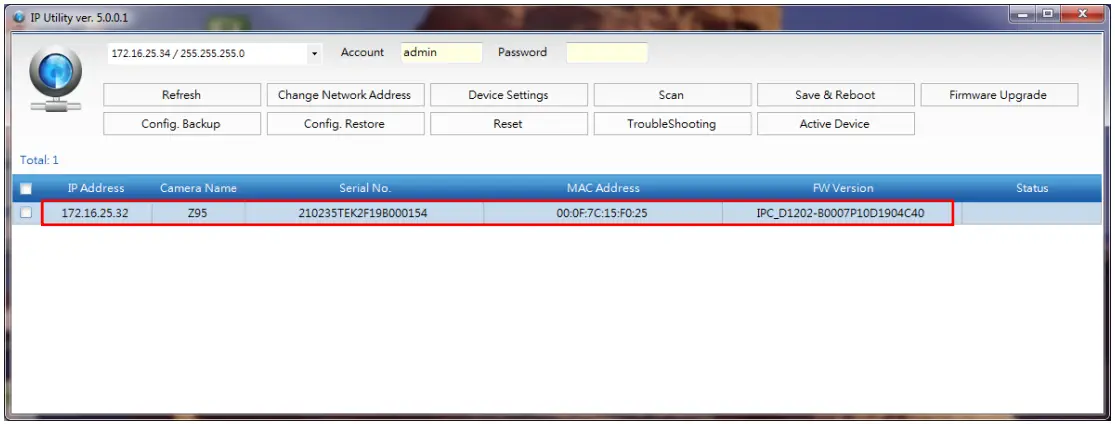Select MAC address 00:0F:7C:15:F0:25
Image resolution: width=1115 pixels, height=424 pixels.
point(603,213)
